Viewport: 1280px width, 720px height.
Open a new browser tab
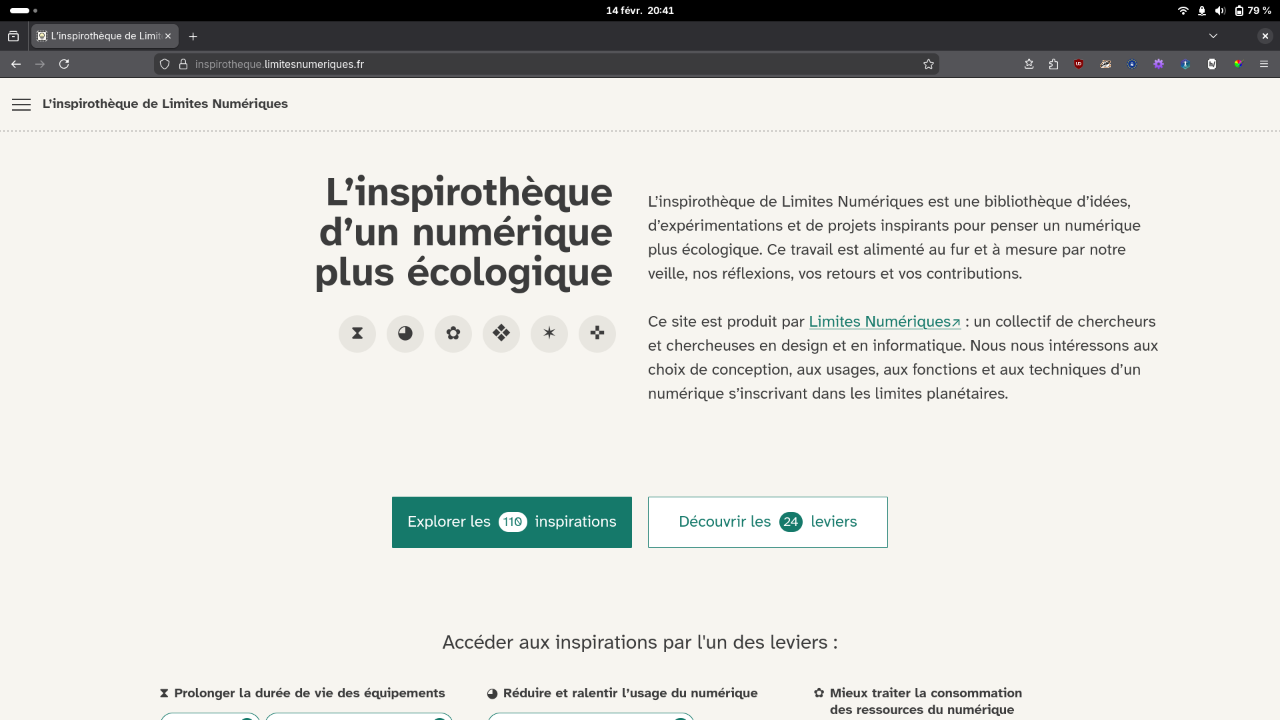click(193, 36)
